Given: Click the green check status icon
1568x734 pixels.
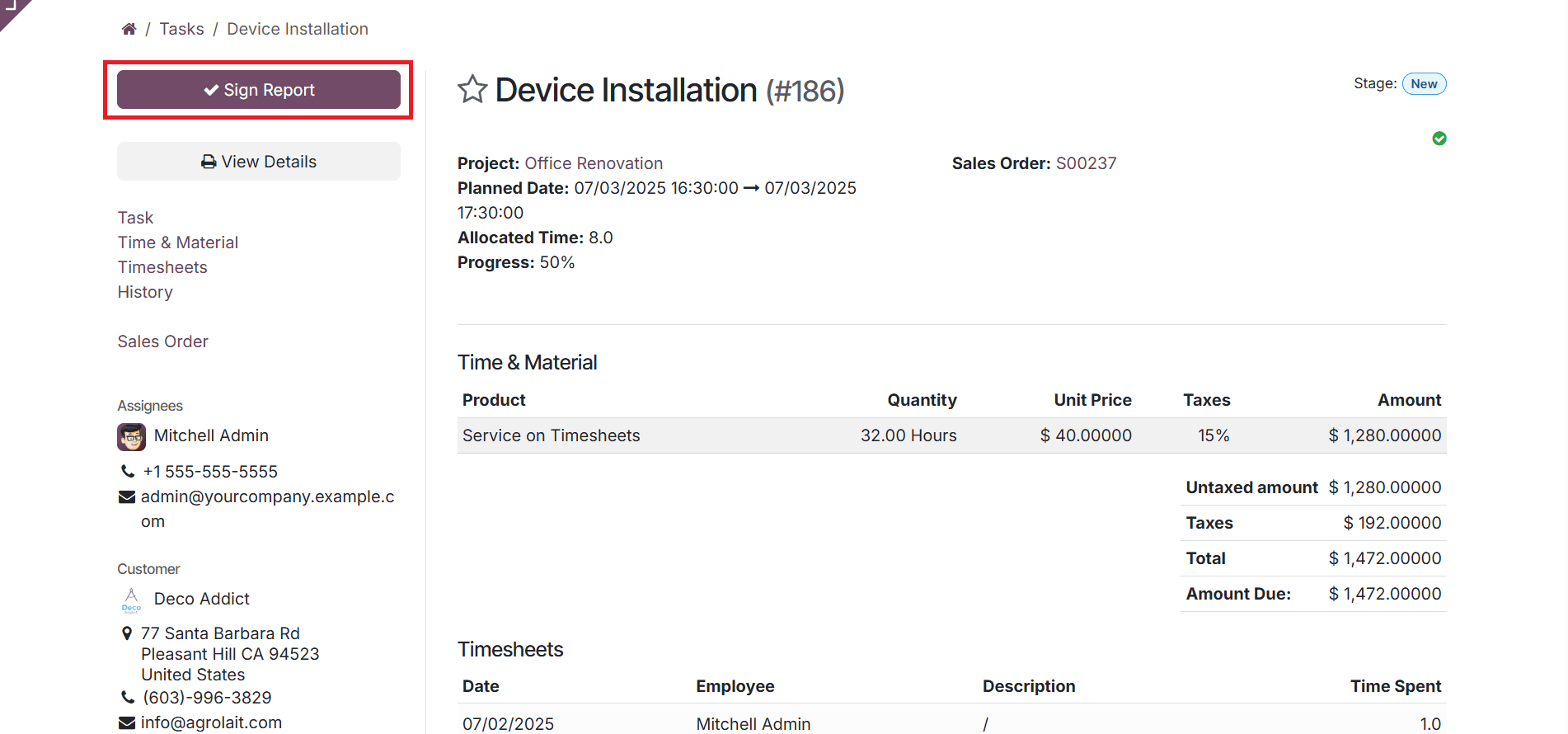Looking at the screenshot, I should tap(1439, 139).
